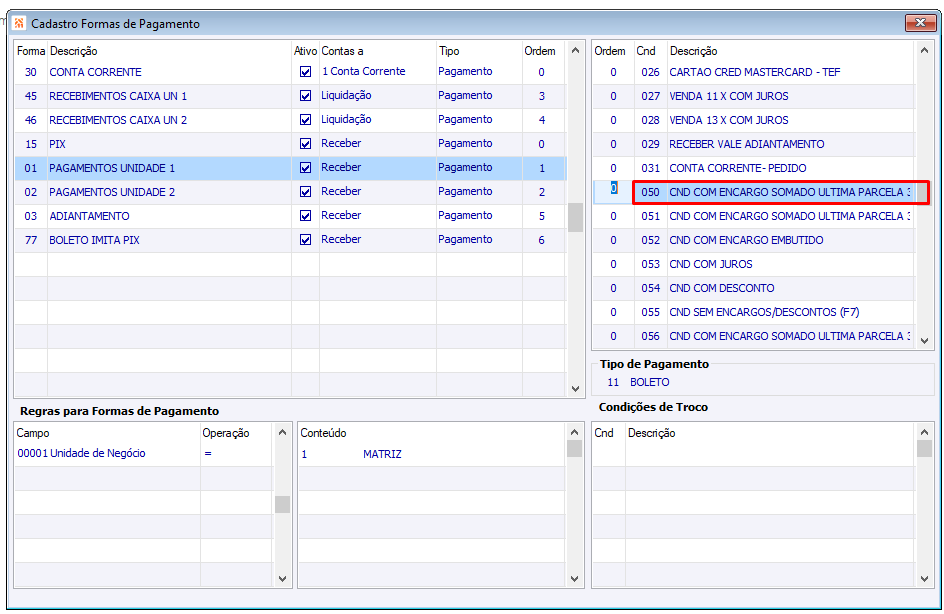Click 1 Conta Corrente in Contas a column

point(364,71)
